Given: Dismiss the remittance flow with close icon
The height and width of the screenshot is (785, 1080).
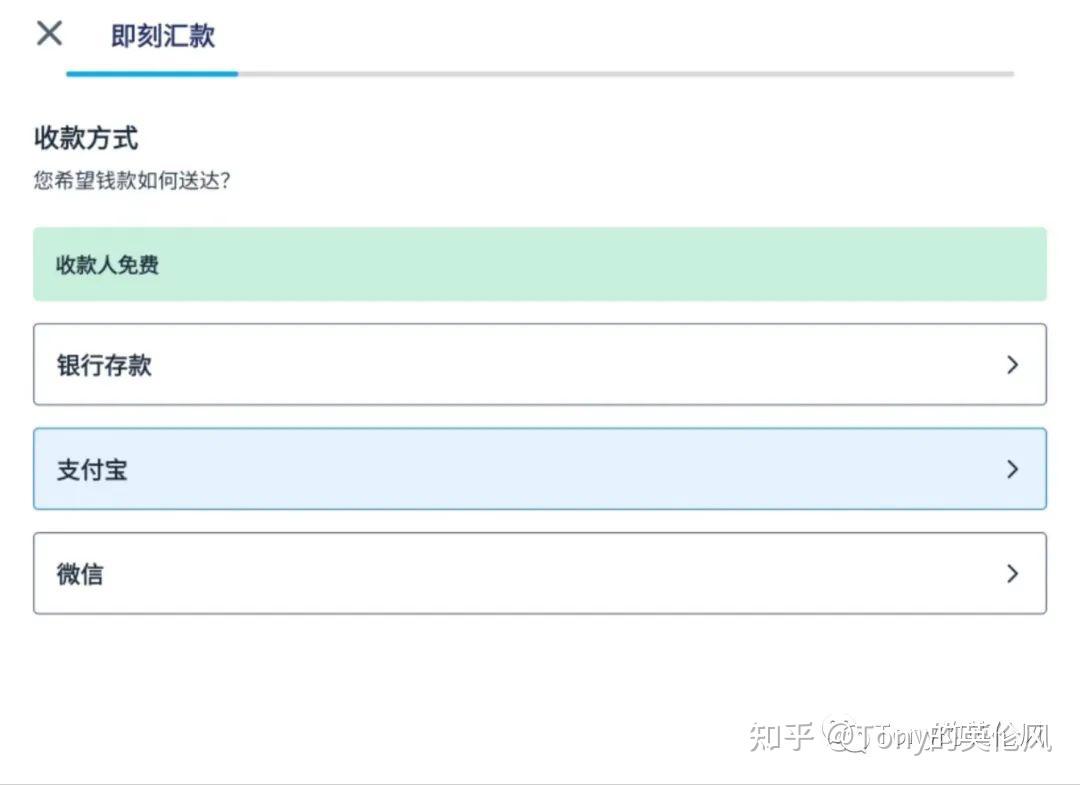Looking at the screenshot, I should tap(47, 33).
